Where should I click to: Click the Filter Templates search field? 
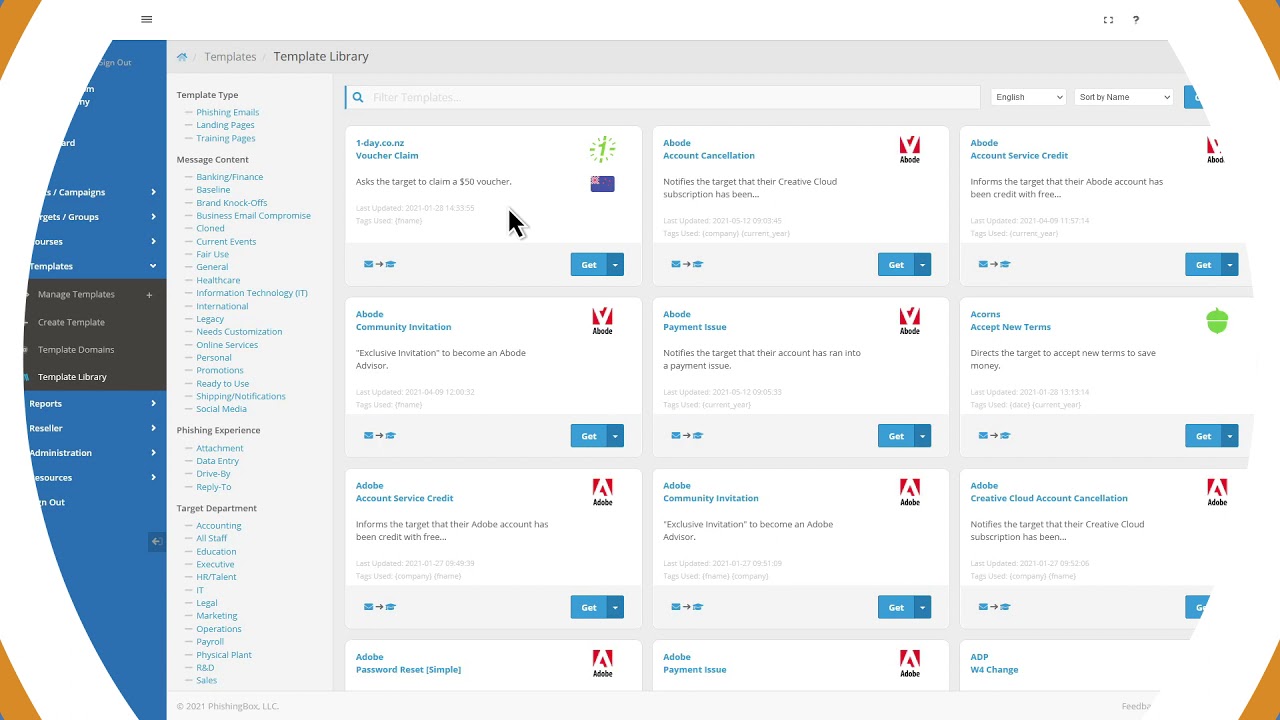click(662, 97)
